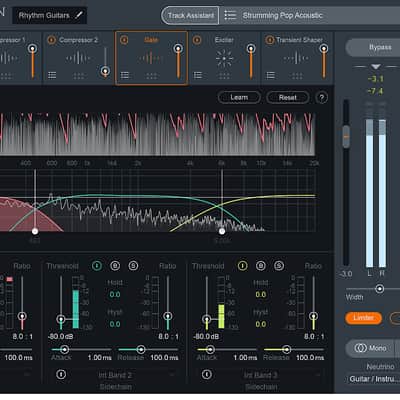
Task: Select the Exciter starburst module icon
Action: (224, 58)
